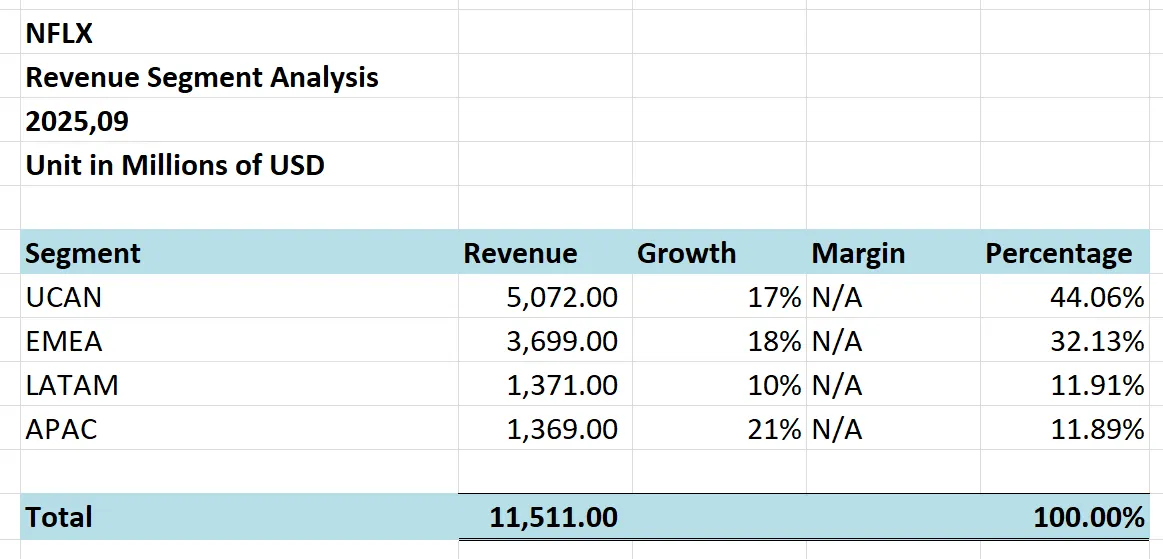
Task: Select the 2025,09 date cell
Action: (78, 121)
